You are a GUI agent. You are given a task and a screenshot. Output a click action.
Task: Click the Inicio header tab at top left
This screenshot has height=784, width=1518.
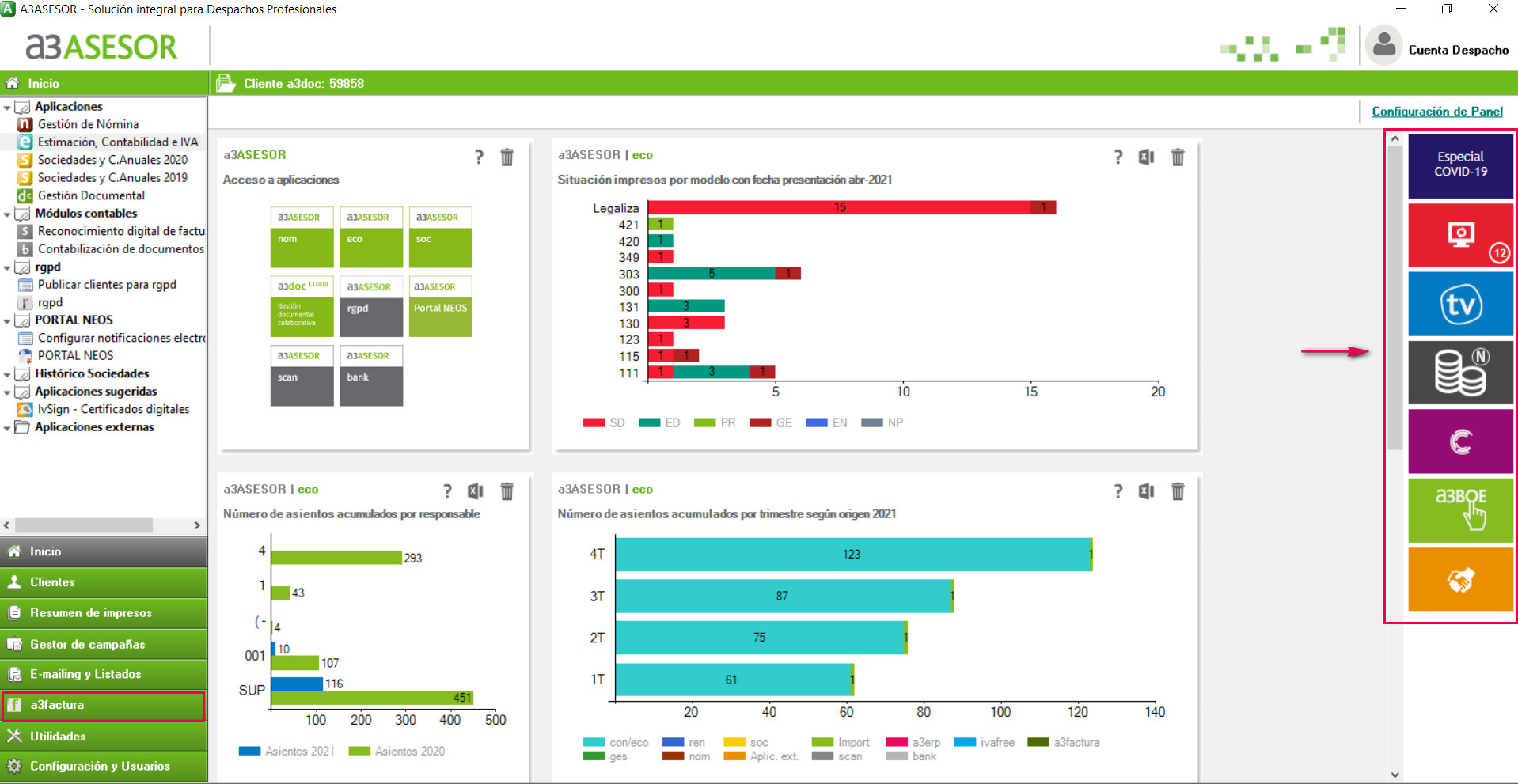pyautogui.click(x=104, y=83)
